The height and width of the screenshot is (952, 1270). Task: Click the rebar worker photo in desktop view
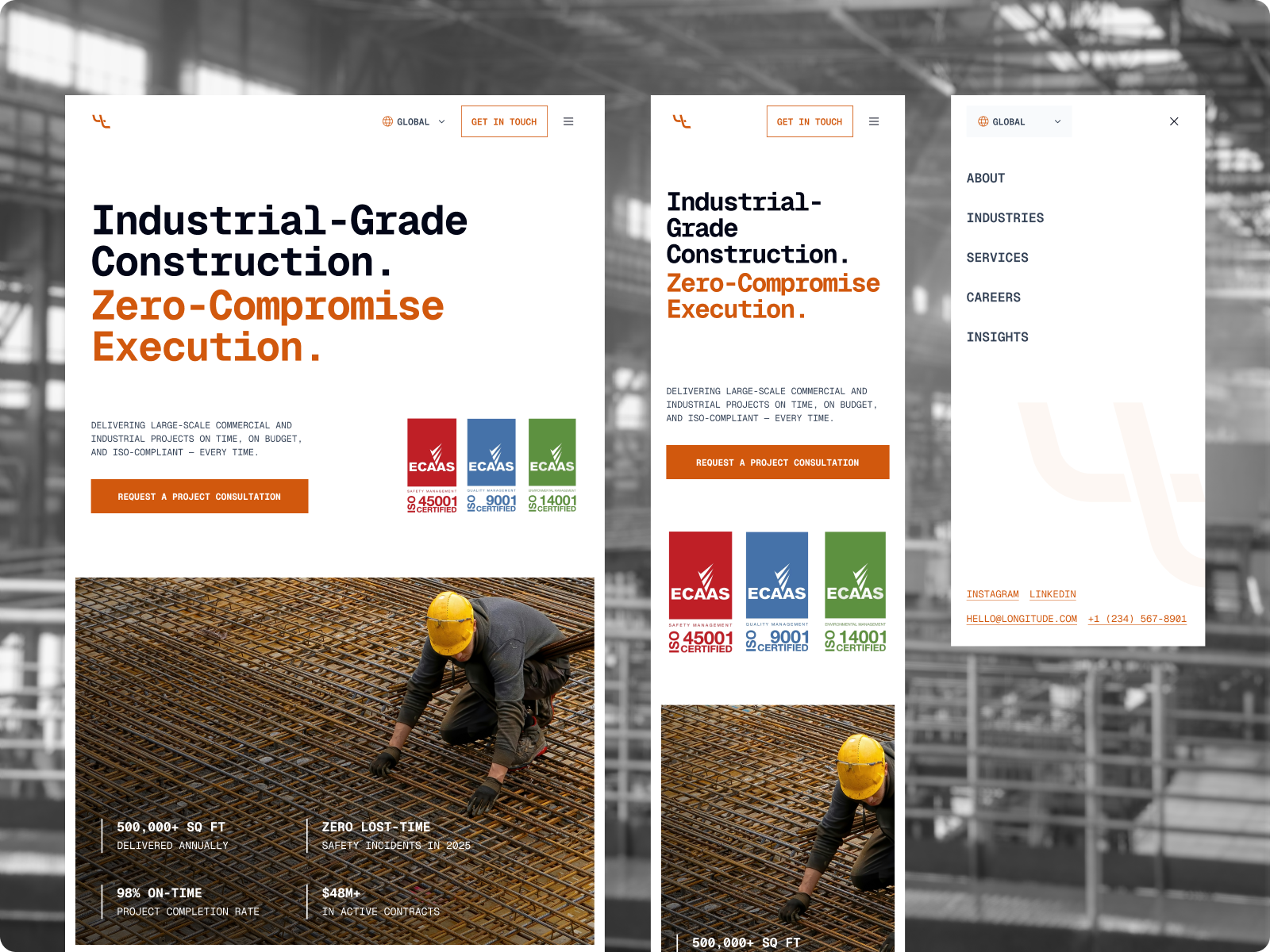[335, 761]
